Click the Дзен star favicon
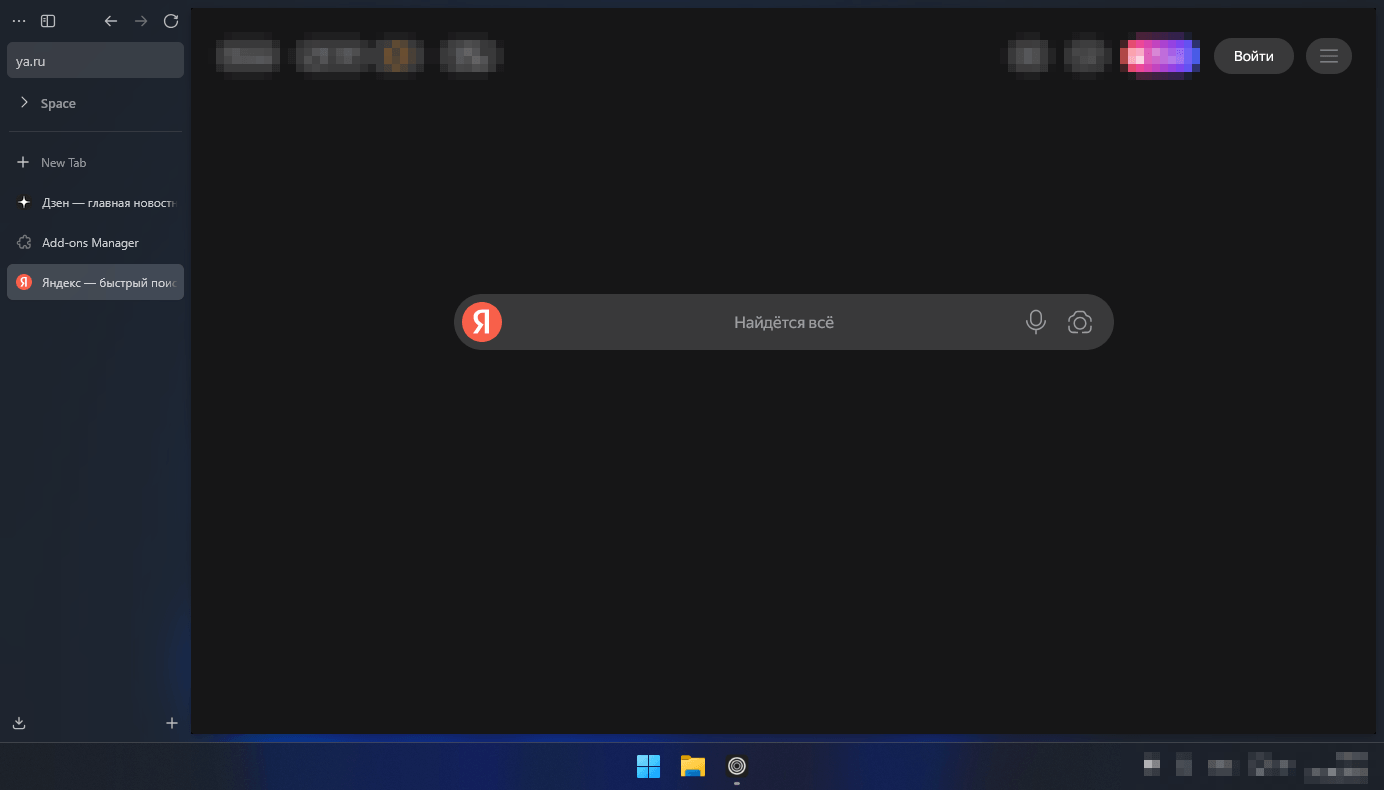 [24, 202]
